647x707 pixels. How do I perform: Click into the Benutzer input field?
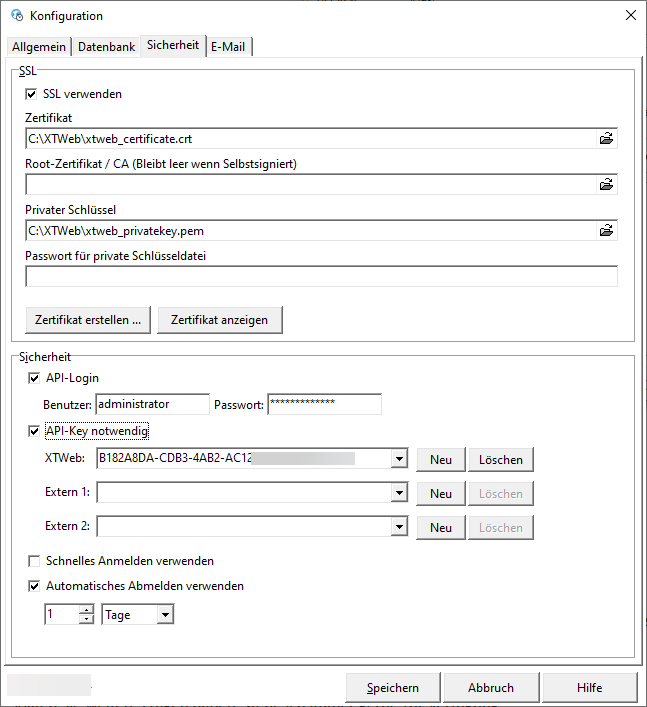pyautogui.click(x=151, y=404)
